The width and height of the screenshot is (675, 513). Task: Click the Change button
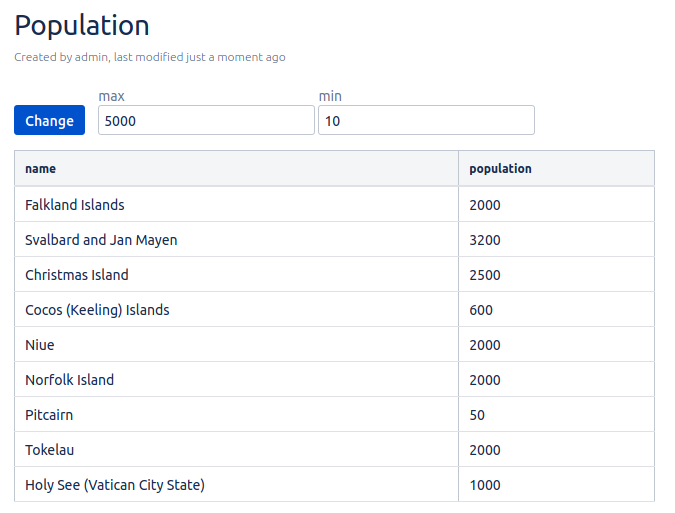[49, 121]
